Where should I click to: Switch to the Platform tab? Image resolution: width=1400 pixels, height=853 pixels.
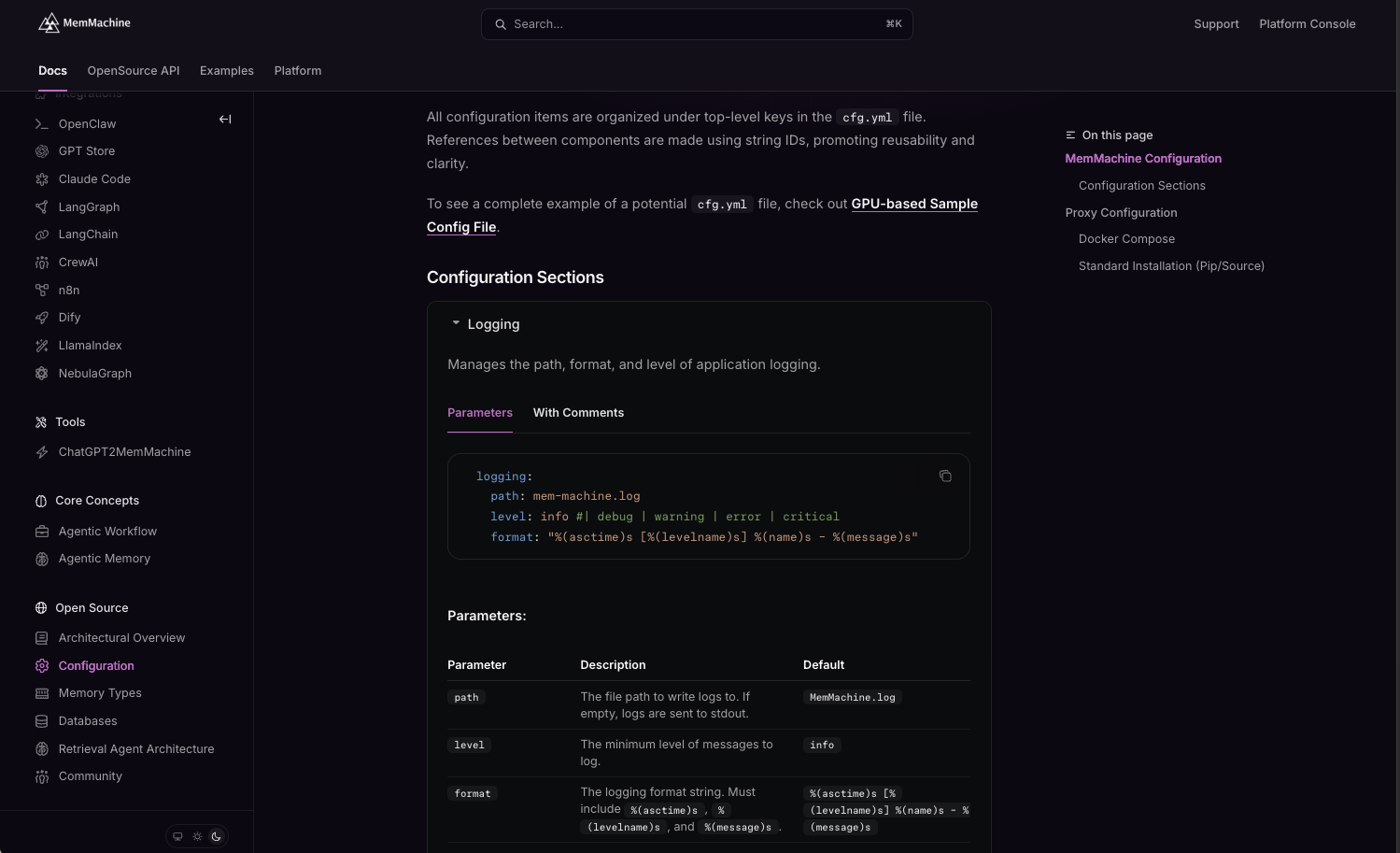298,71
